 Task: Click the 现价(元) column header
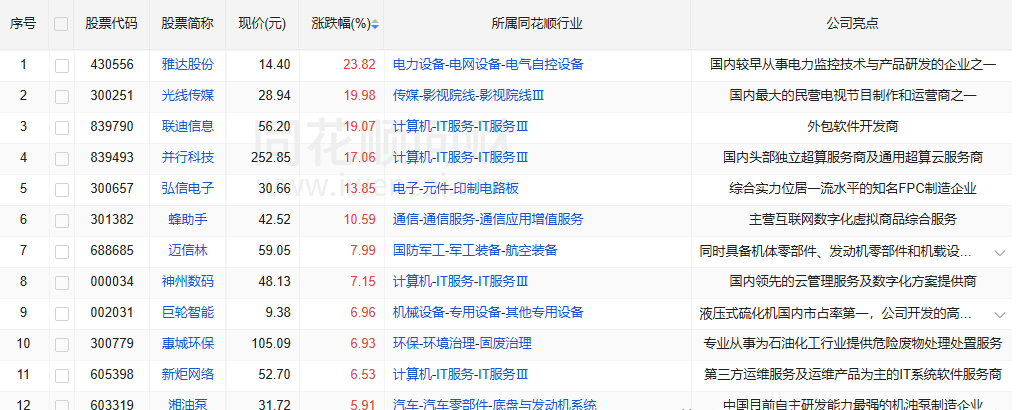click(x=262, y=24)
